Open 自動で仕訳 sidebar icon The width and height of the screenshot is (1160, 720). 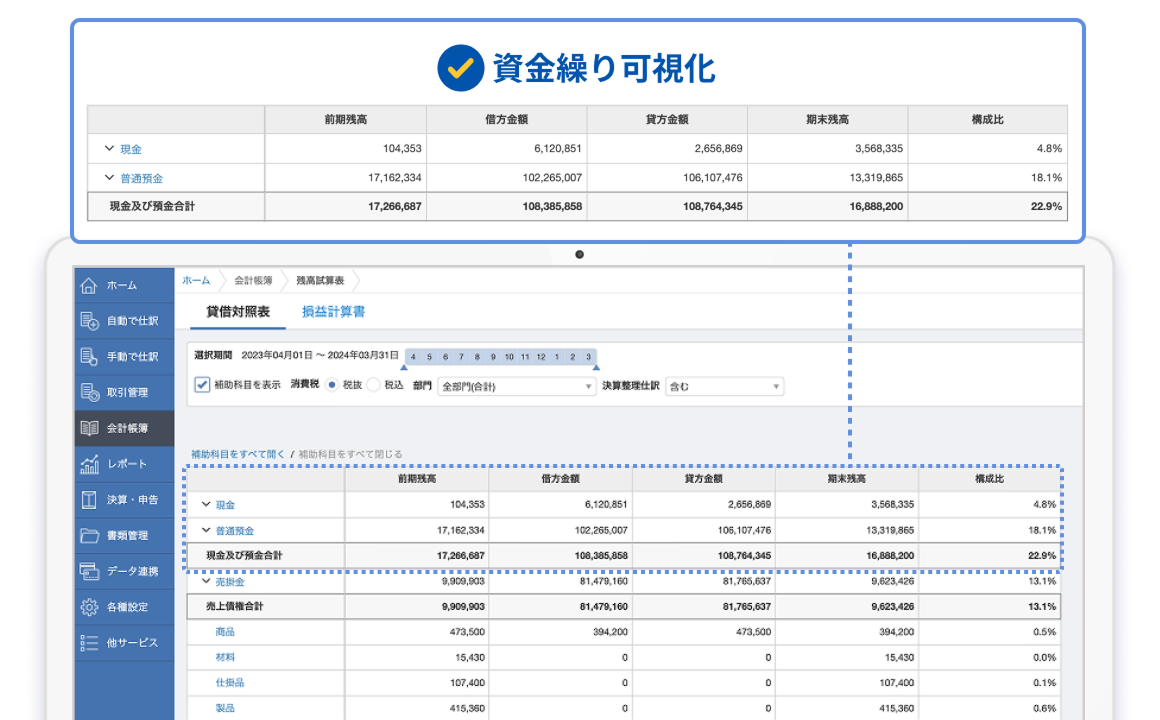[x=90, y=321]
